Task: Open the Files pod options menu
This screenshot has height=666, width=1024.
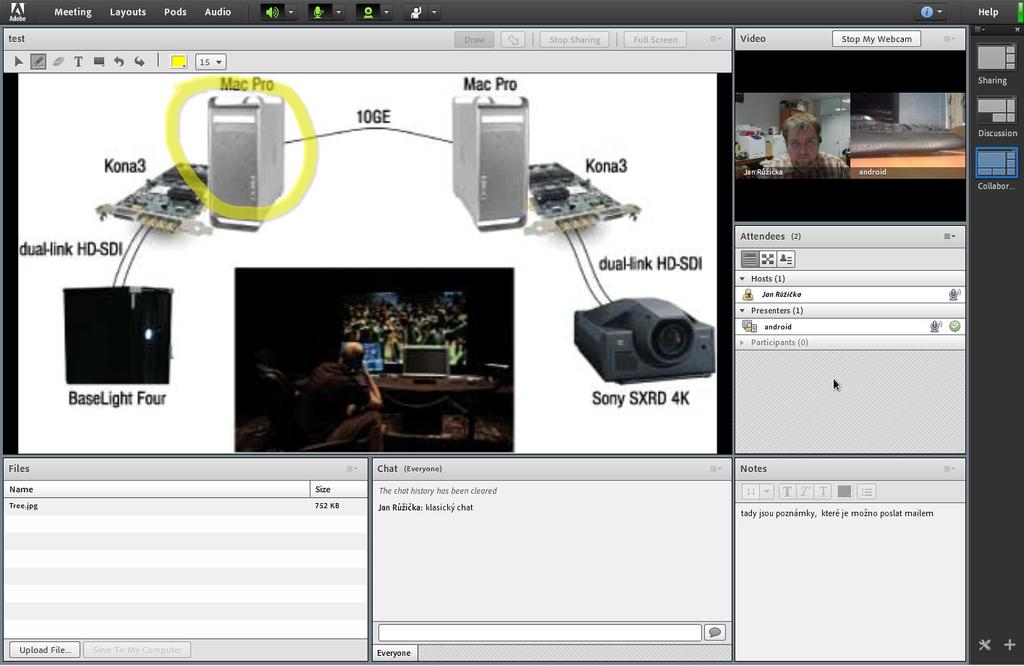Action: (x=351, y=469)
